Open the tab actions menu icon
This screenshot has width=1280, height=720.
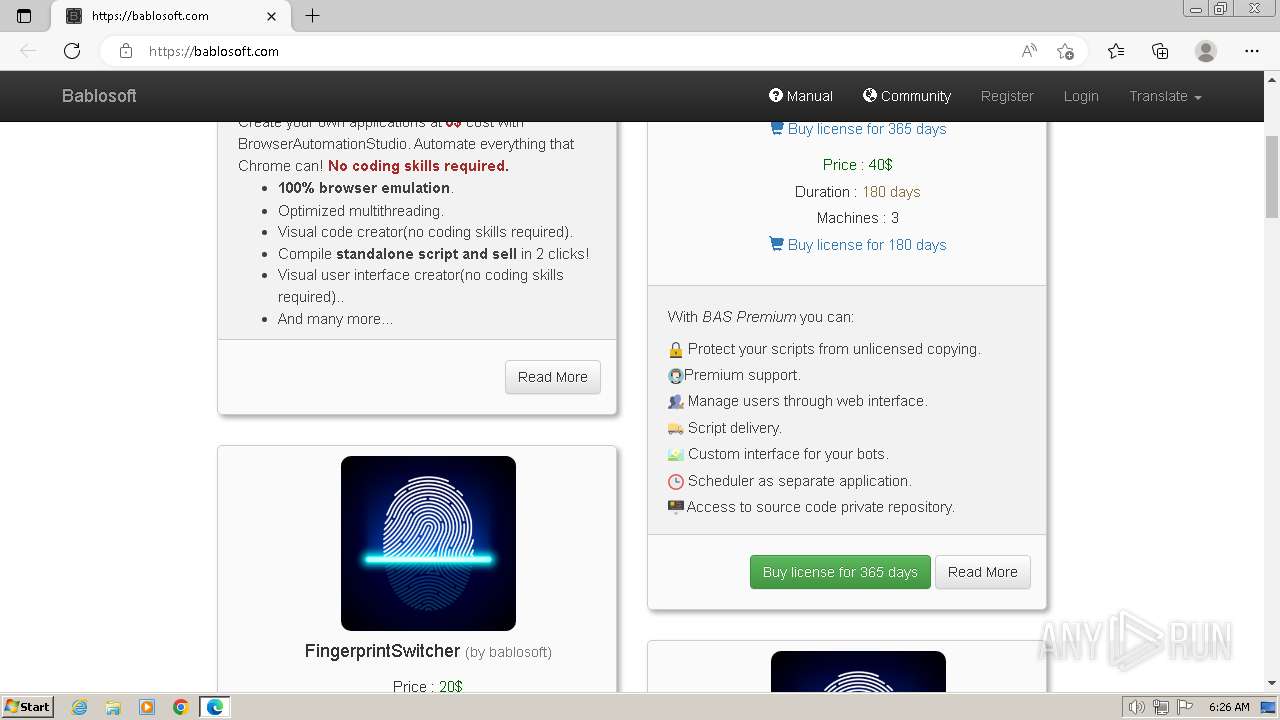[x=24, y=16]
